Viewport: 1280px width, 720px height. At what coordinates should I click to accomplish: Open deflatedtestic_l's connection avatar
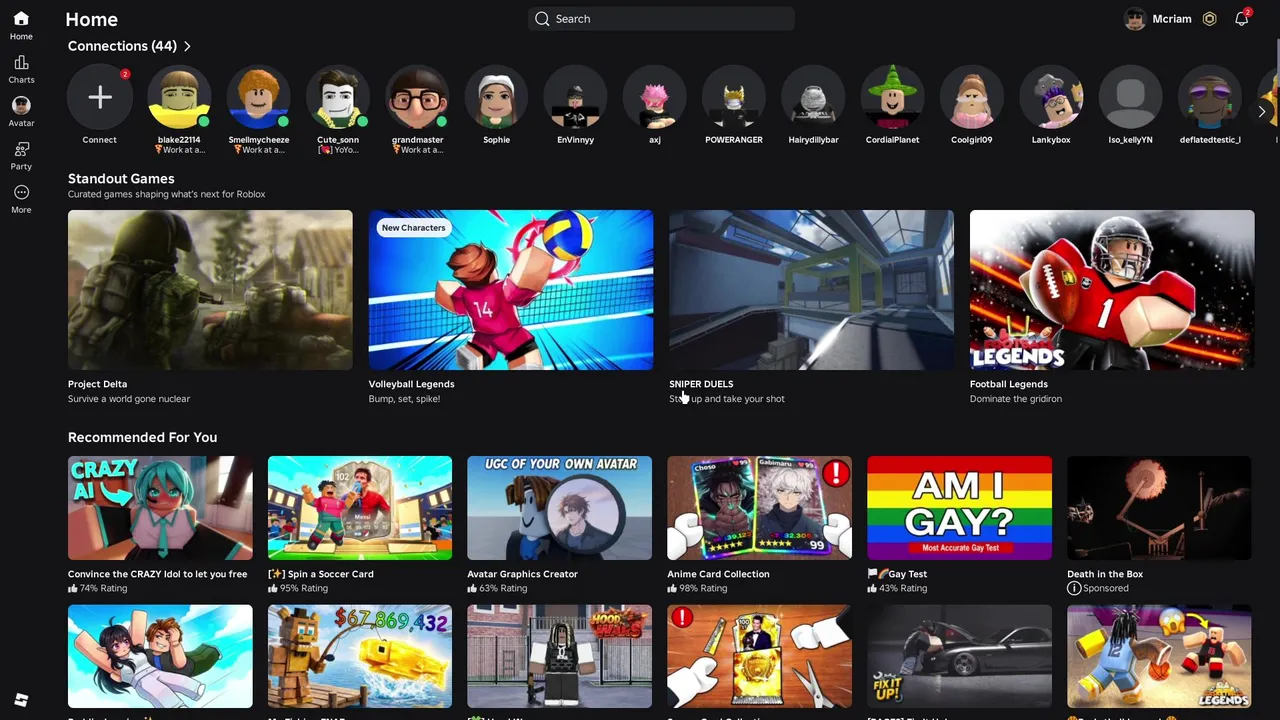1210,97
